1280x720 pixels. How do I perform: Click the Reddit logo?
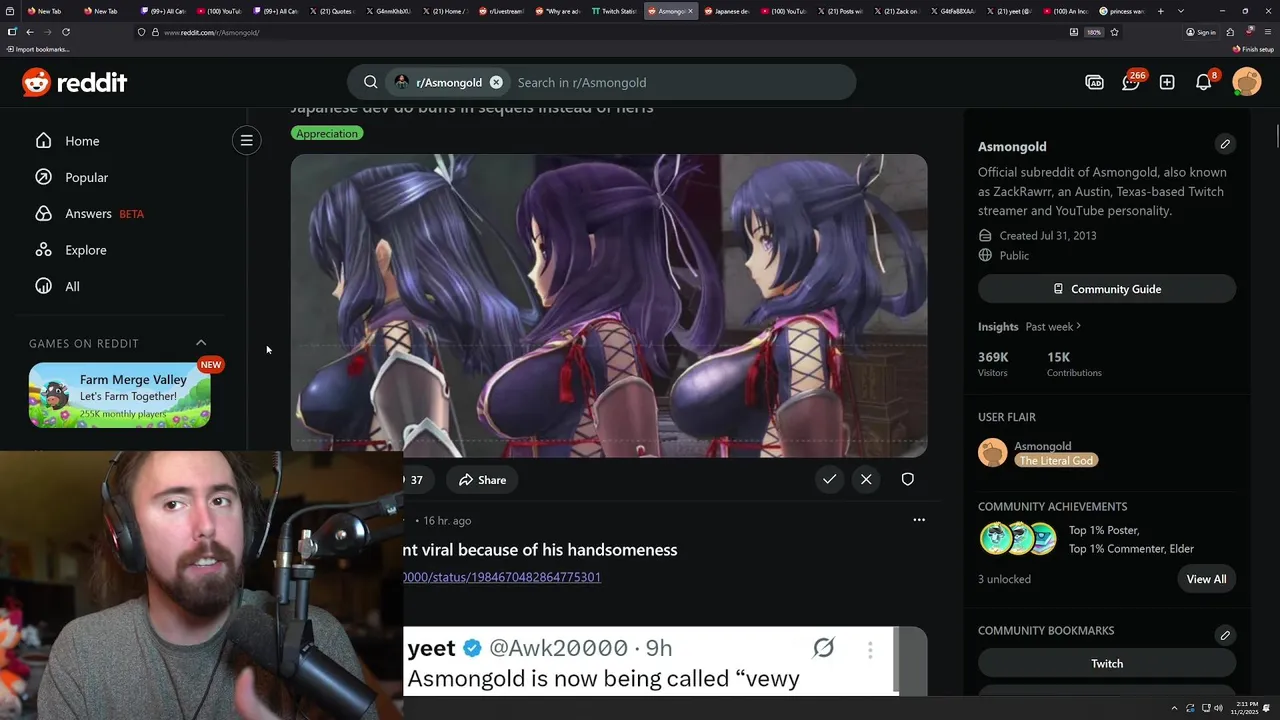[x=75, y=82]
